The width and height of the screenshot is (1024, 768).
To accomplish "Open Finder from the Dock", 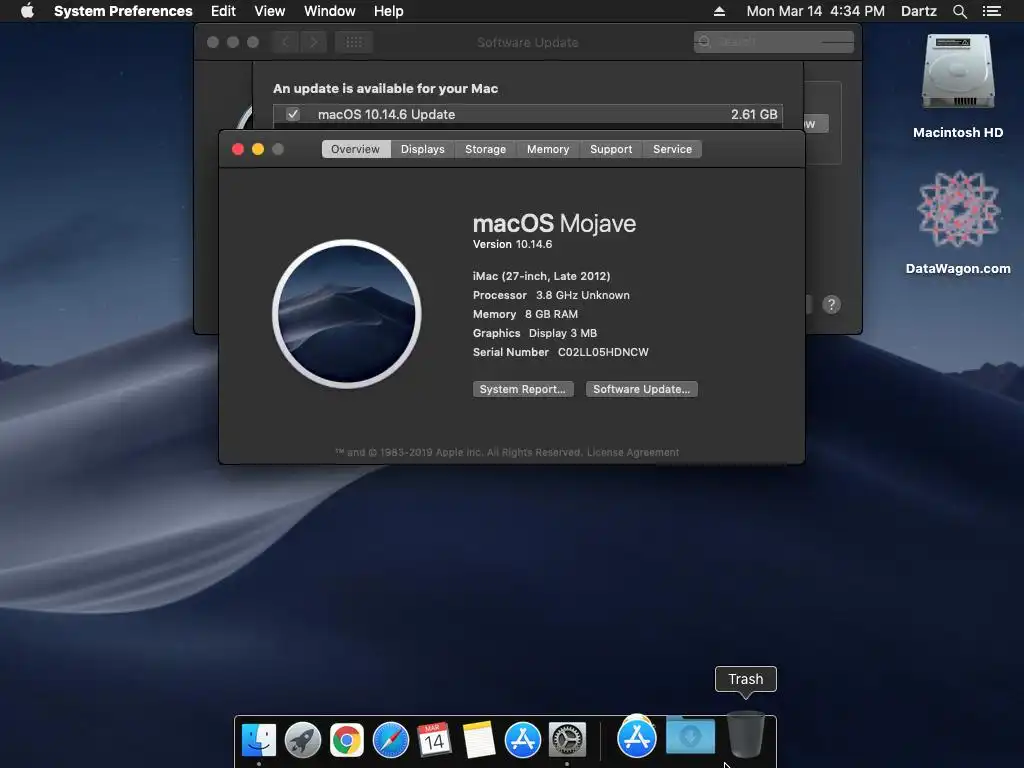I will pyautogui.click(x=259, y=740).
